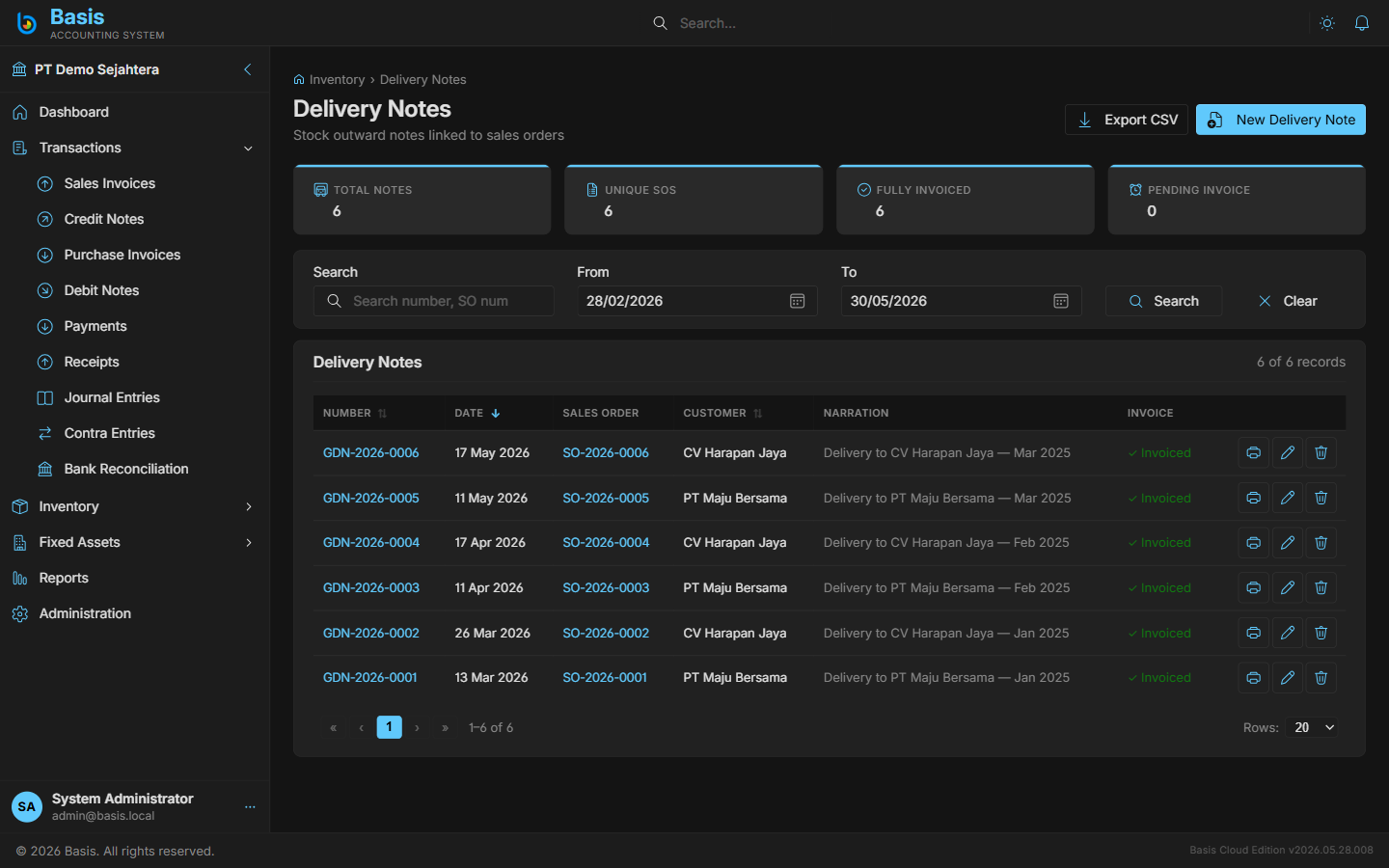1389x868 pixels.
Task: Print delivery note GDN-2026-0001
Action: (x=1253, y=678)
